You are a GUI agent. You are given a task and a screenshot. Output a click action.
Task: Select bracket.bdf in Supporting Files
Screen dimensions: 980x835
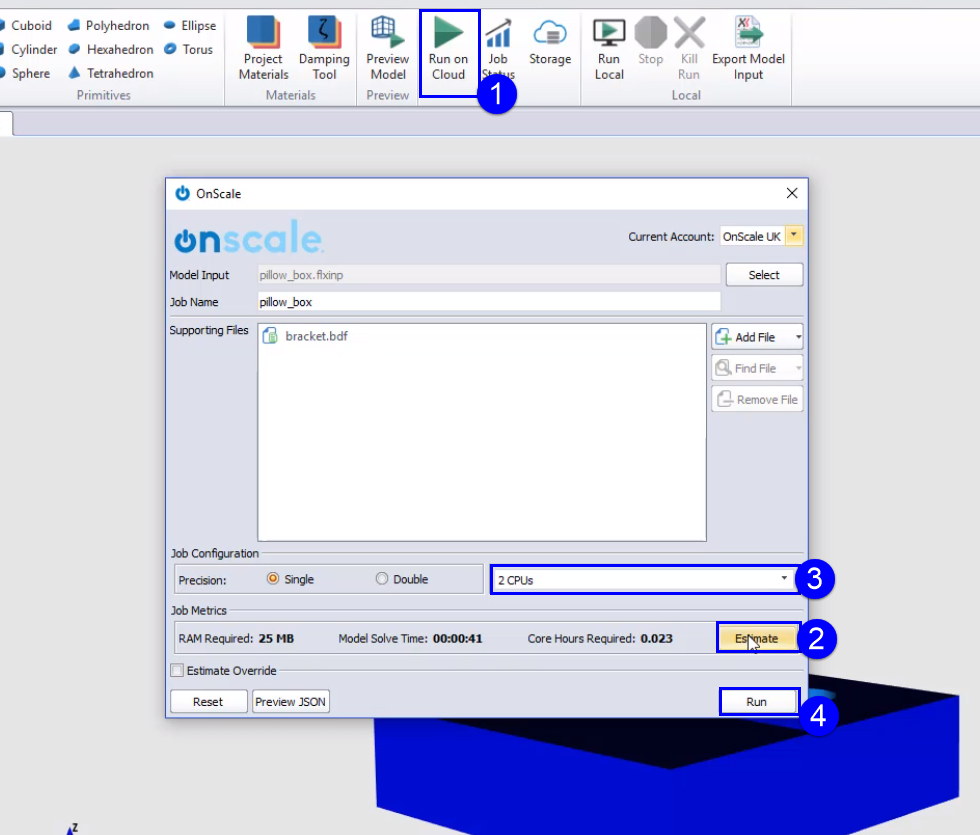point(305,336)
